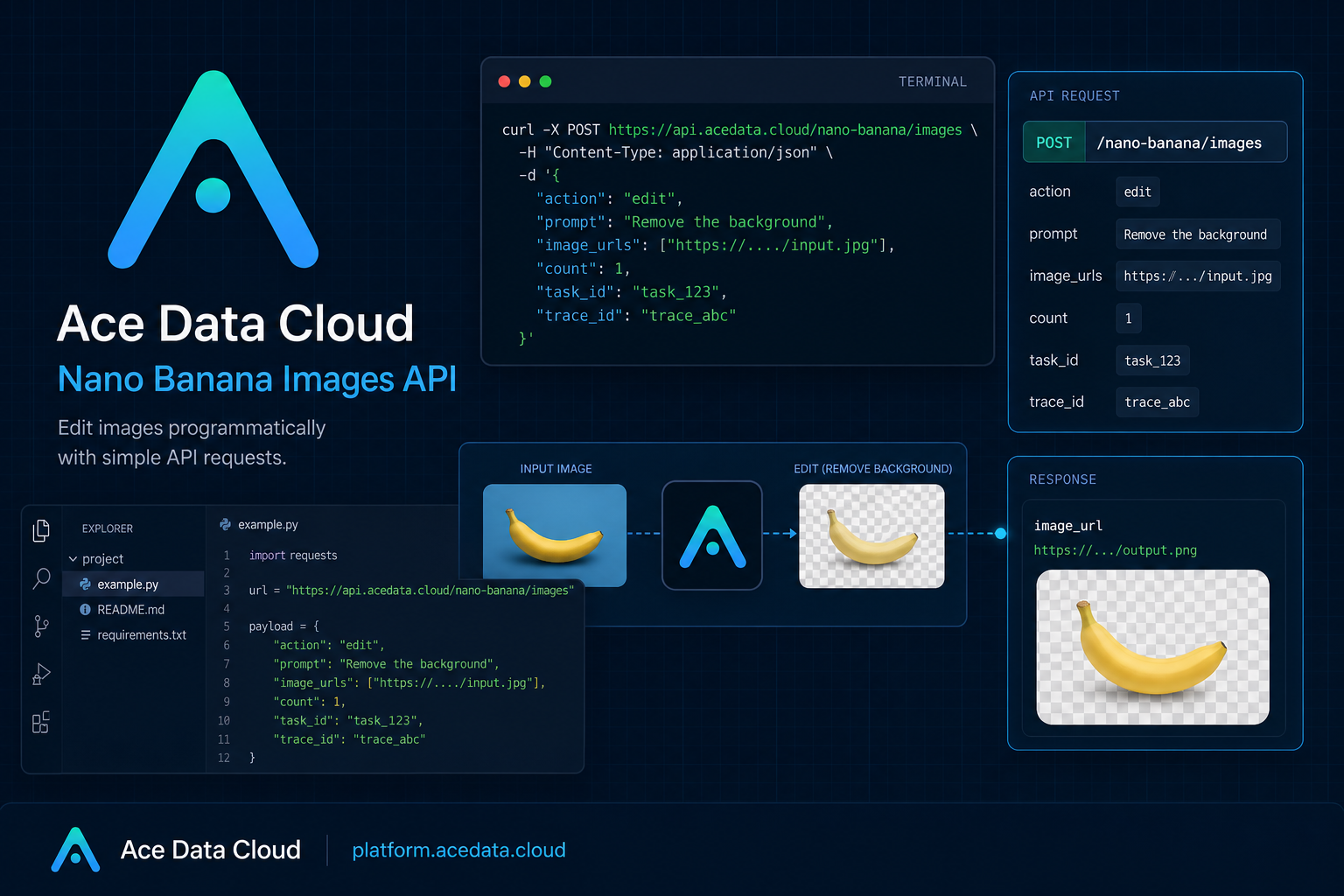The width and height of the screenshot is (1344, 896).
Task: Open the Source Control branch icon
Action: 41,626
